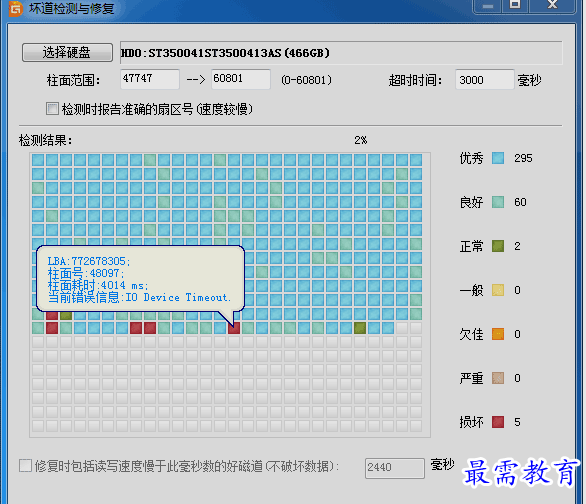This screenshot has width=586, height=504.
Task: Click the 柱面耗时:4014 ms tooltip line
Action: click(98, 285)
